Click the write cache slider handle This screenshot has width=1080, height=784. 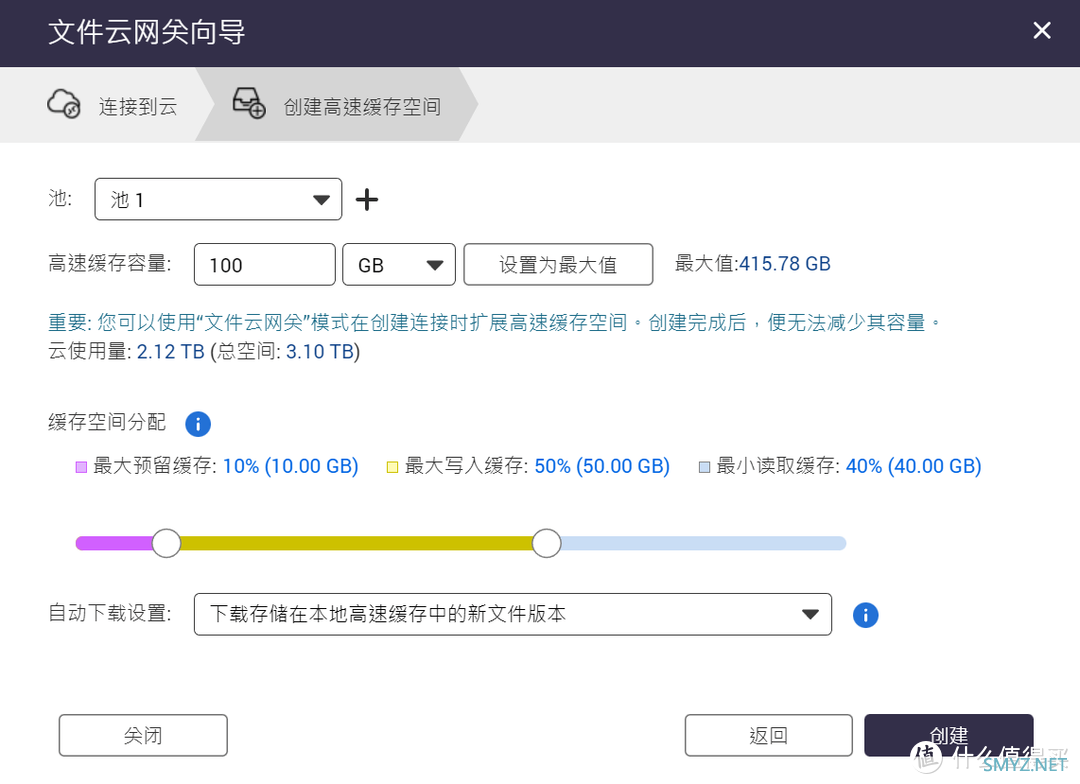[546, 543]
